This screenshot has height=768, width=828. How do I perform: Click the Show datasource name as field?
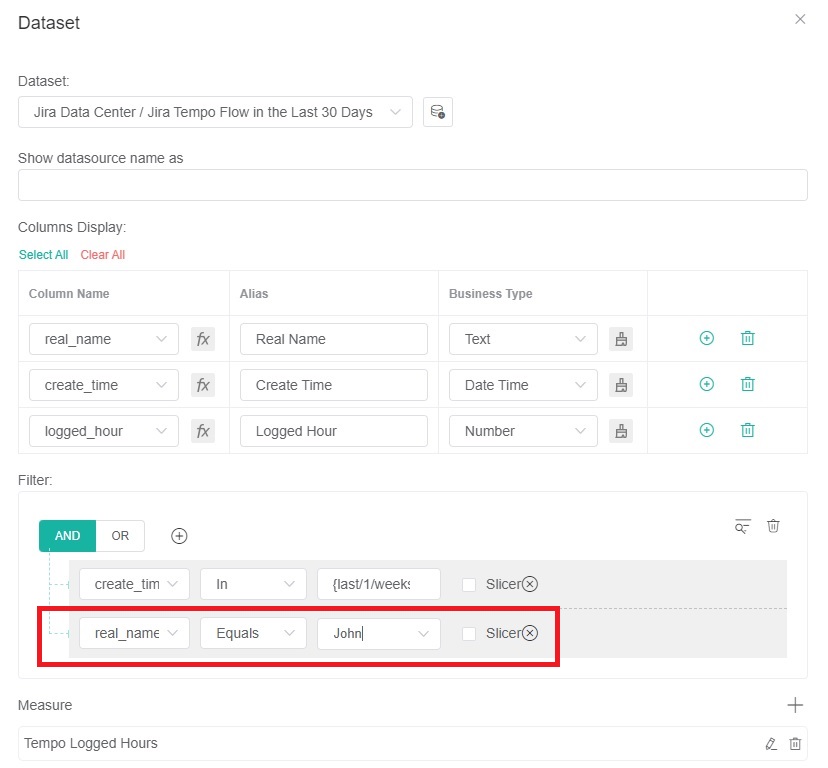point(412,185)
